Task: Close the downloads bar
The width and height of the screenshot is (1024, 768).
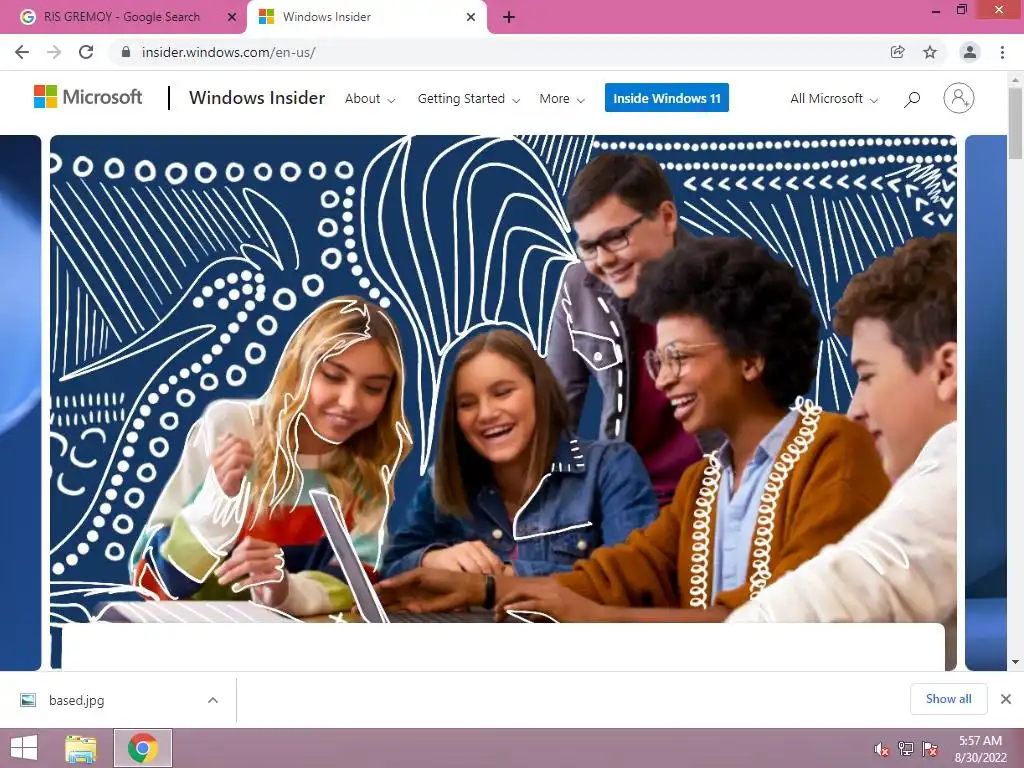Action: (x=1006, y=699)
